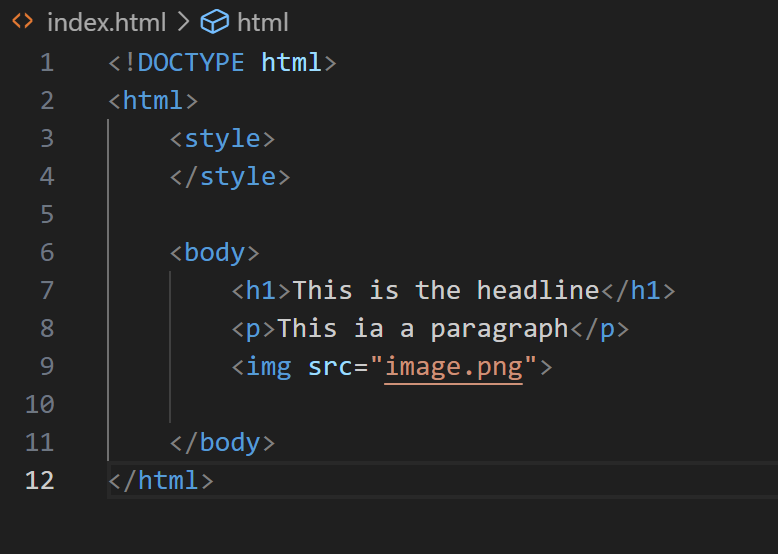Click the closing body tag
This screenshot has width=778, height=554.
click(x=222, y=443)
